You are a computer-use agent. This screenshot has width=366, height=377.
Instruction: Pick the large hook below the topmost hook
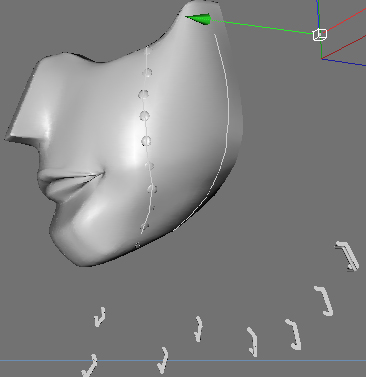point(324,301)
